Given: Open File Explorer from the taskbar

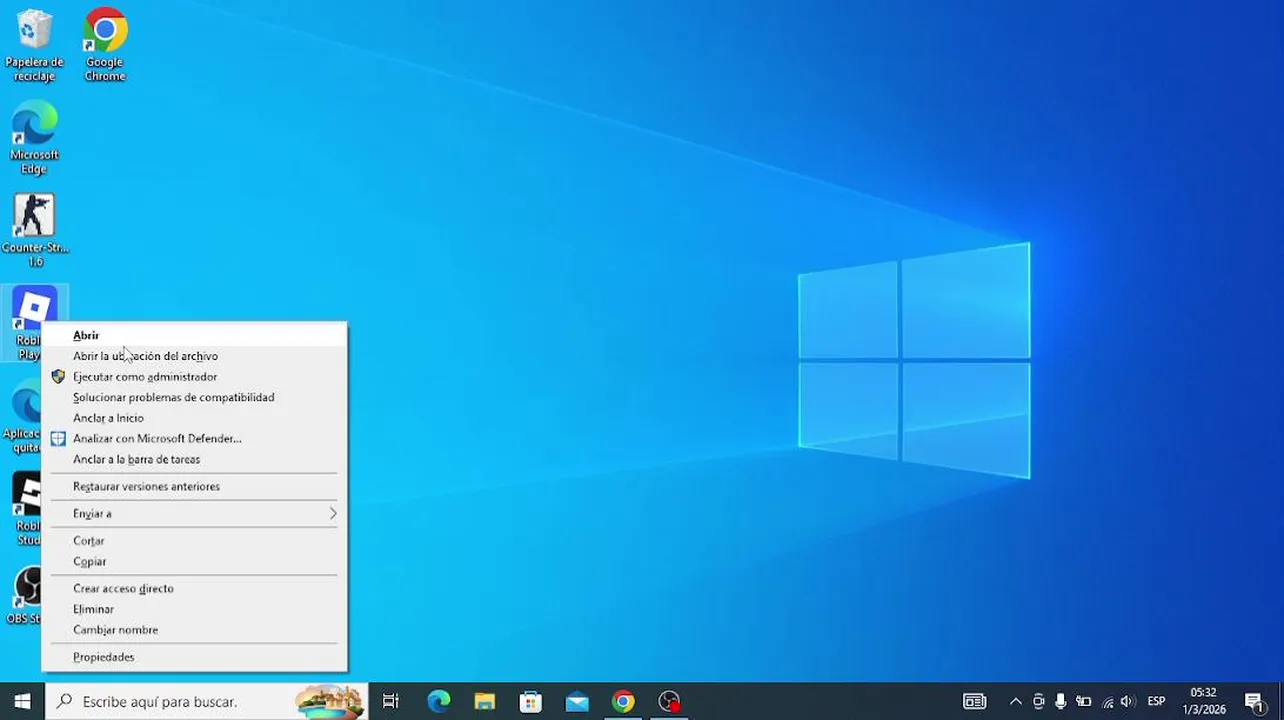Looking at the screenshot, I should pos(485,701).
